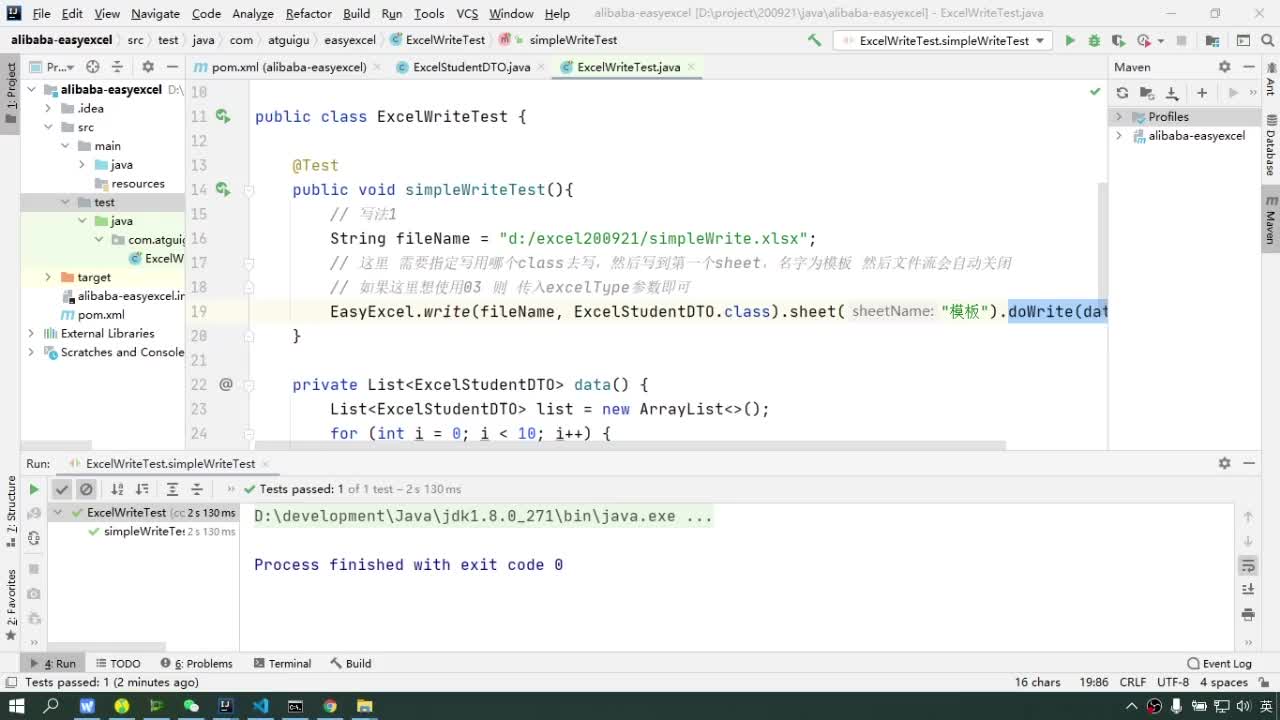Open Maven panel settings gear
This screenshot has height=720, width=1280.
(1224, 67)
